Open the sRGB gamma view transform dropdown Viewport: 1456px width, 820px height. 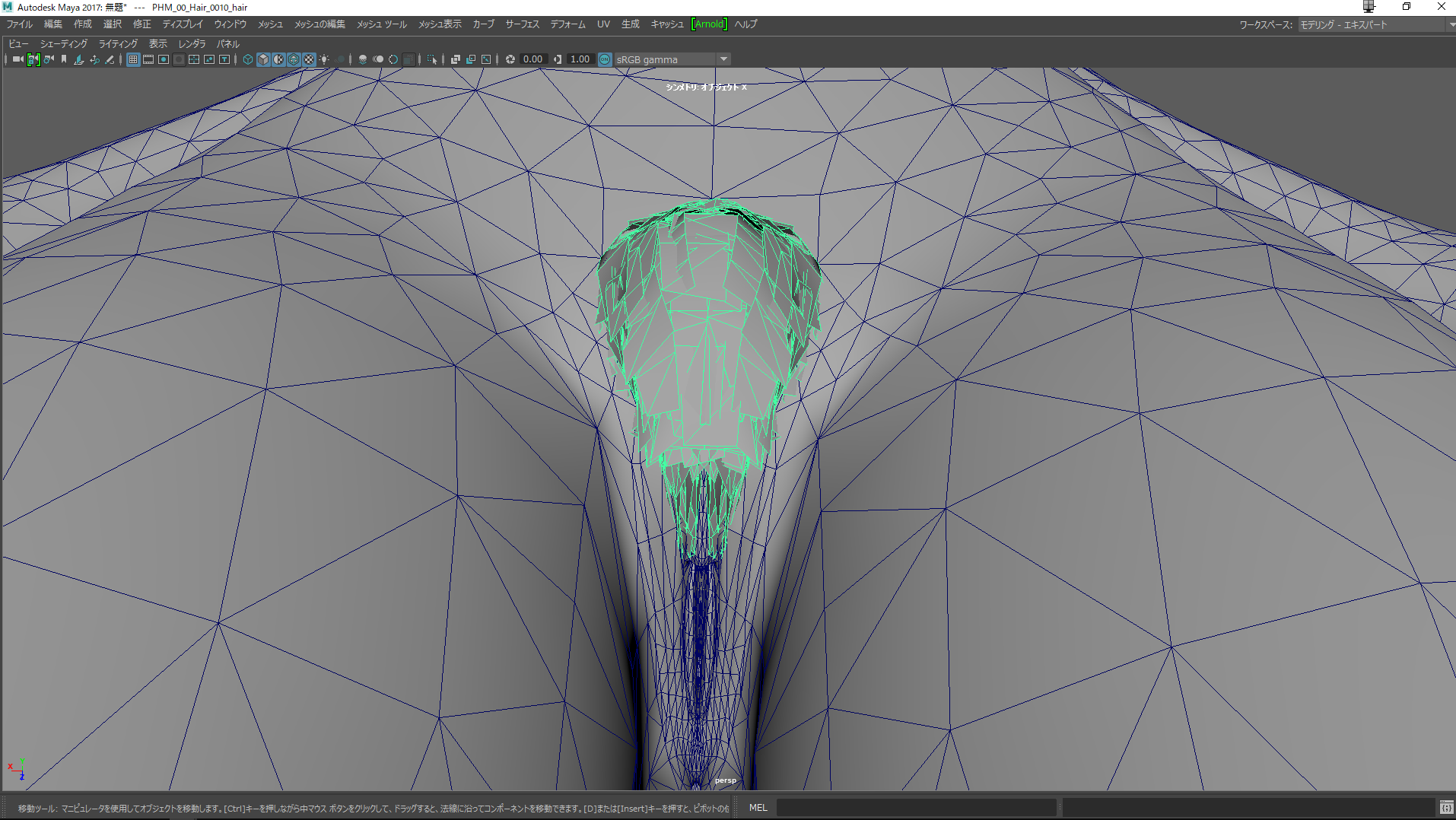(x=723, y=59)
